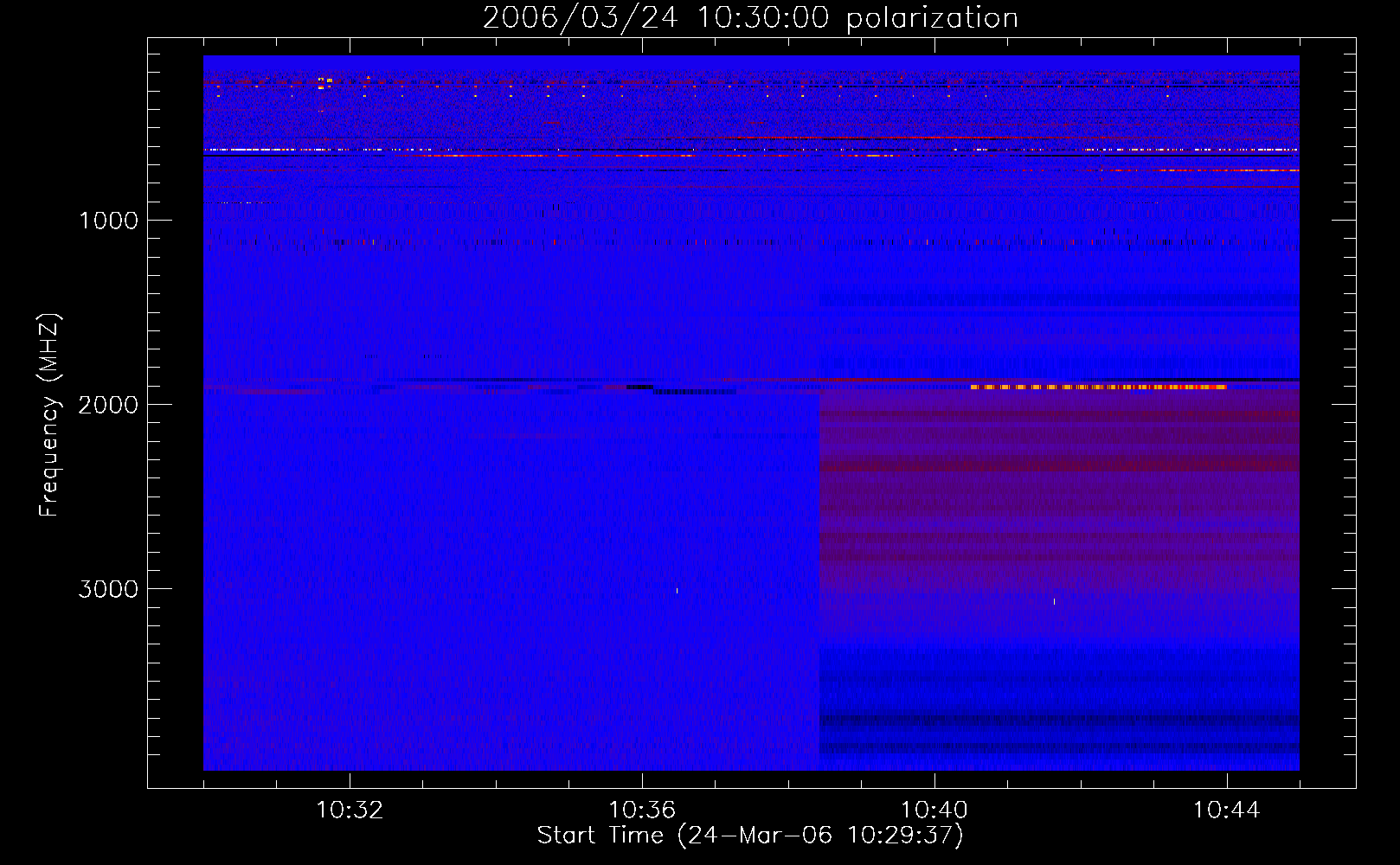Click the small white spot near 3000 MHz after 10:36
The width and height of the screenshot is (1400, 865).
[x=677, y=591]
